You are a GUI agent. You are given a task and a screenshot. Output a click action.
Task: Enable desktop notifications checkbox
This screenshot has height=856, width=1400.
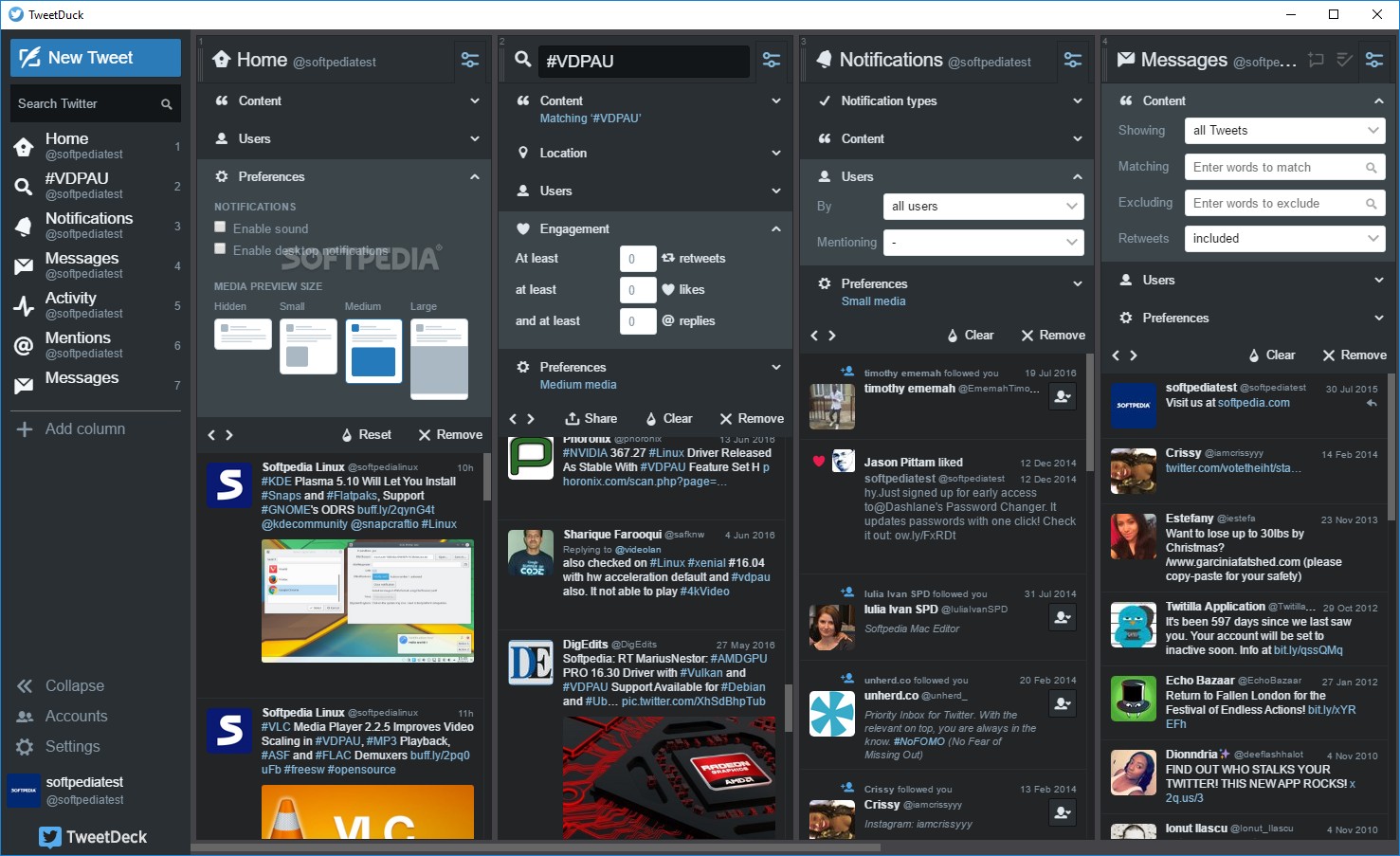[x=220, y=249]
